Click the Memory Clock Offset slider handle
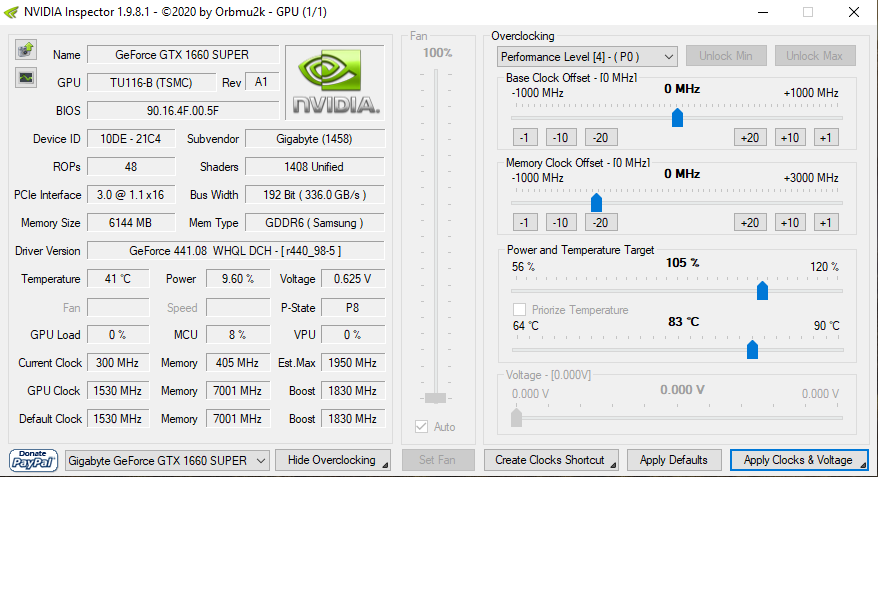This screenshot has height=607, width=878. (596, 203)
